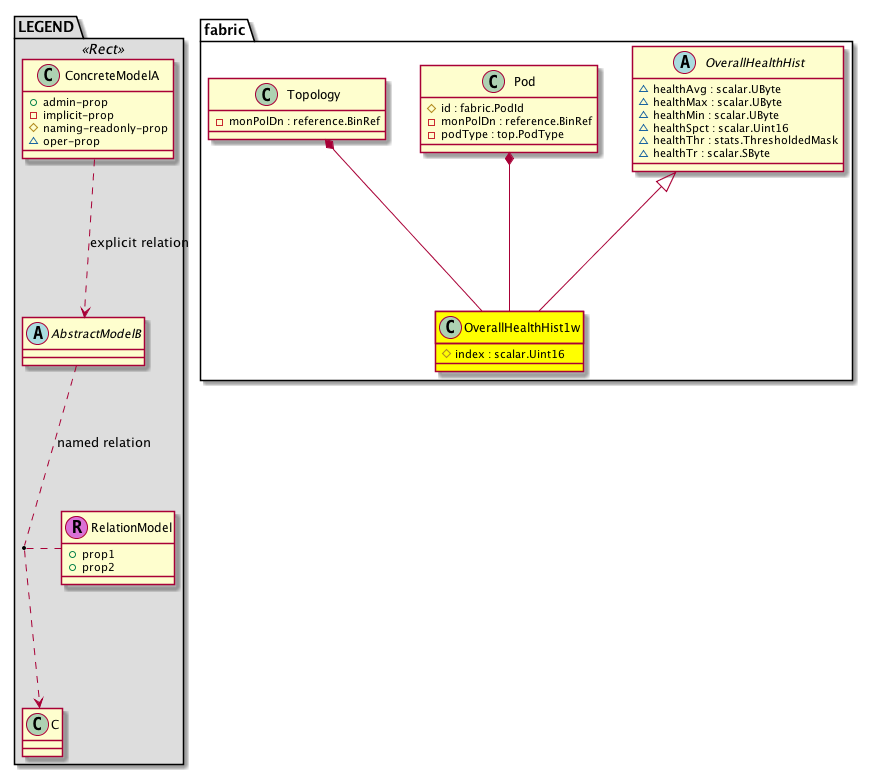Select the naming-readonly-prop entry in ConcreteModelA
Viewport: 873px width, 775px height.
point(105,128)
